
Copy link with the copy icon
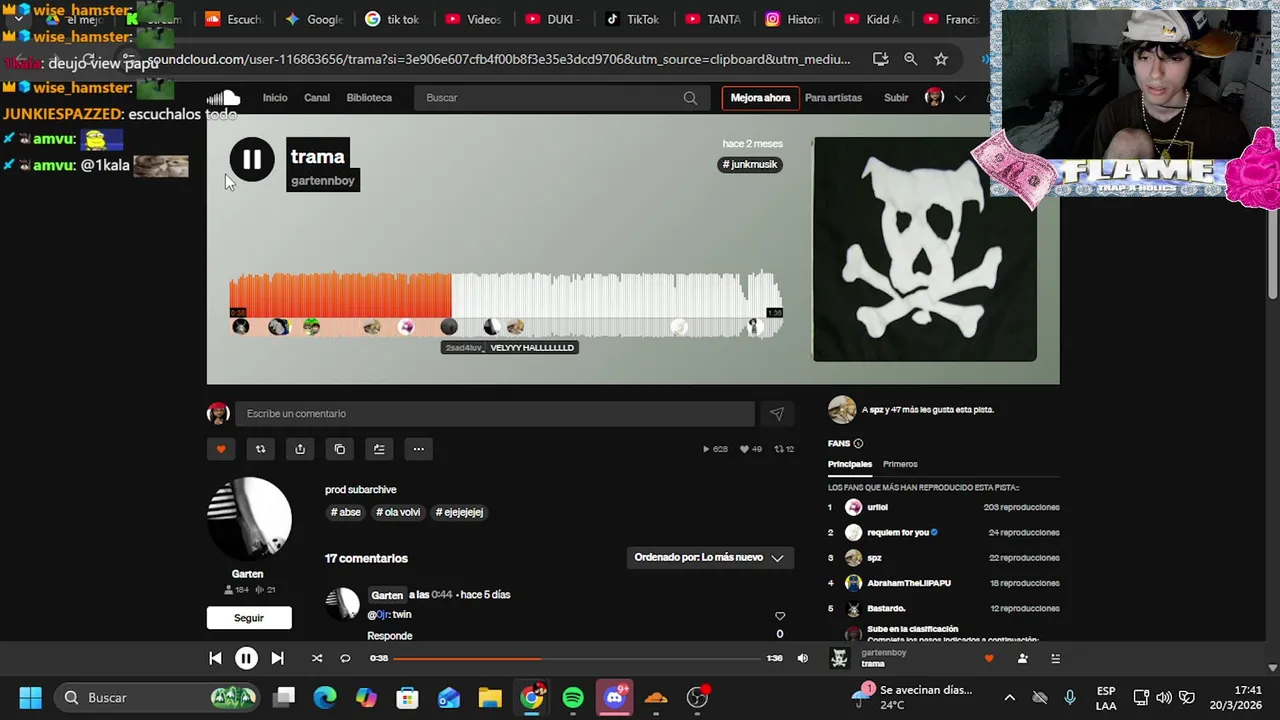[339, 449]
